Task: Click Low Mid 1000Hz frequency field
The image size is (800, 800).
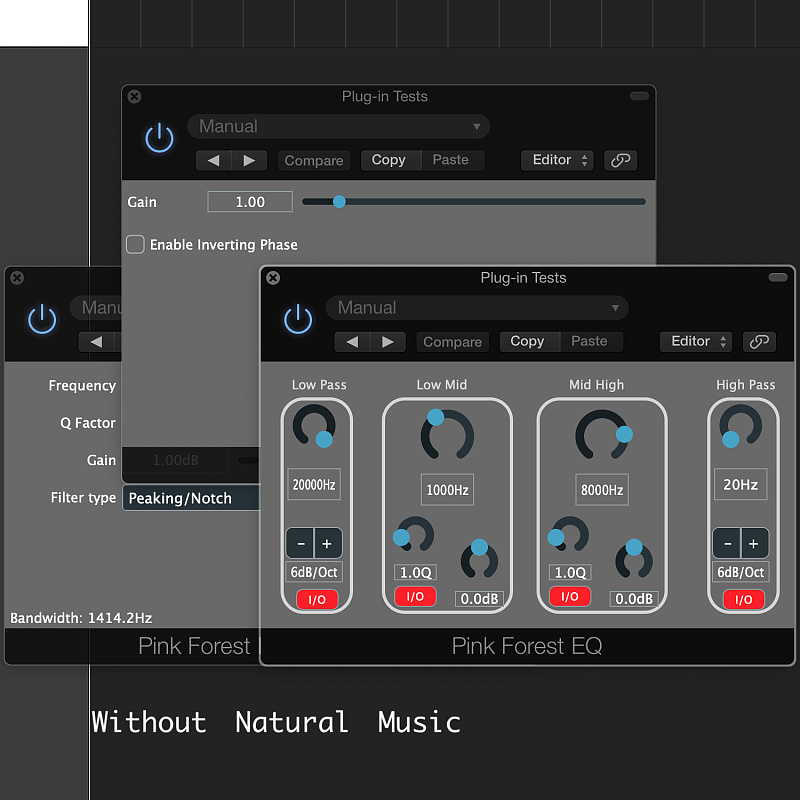Action: 447,490
